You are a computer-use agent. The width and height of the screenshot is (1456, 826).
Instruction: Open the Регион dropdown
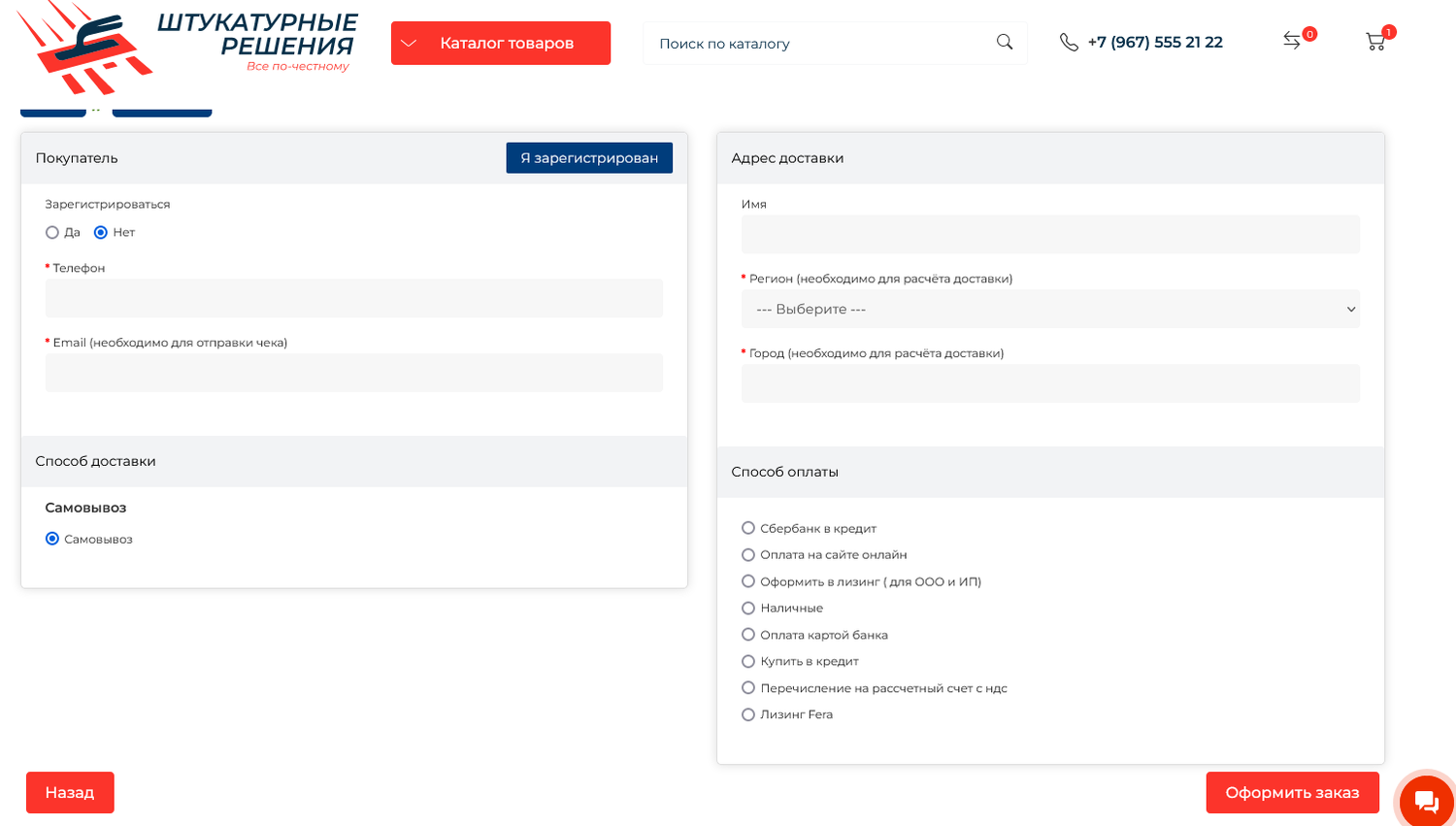click(1050, 309)
